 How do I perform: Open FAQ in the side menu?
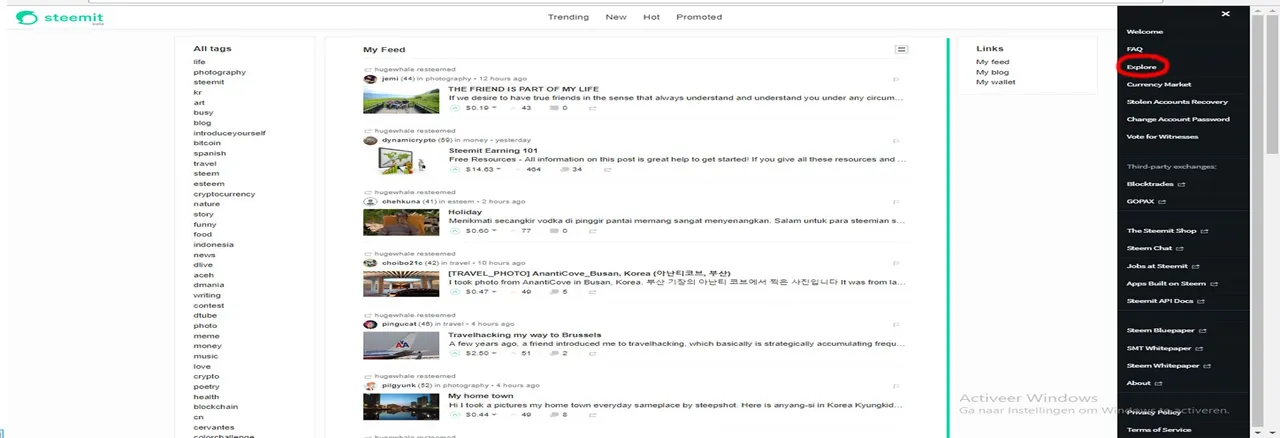click(x=1134, y=49)
